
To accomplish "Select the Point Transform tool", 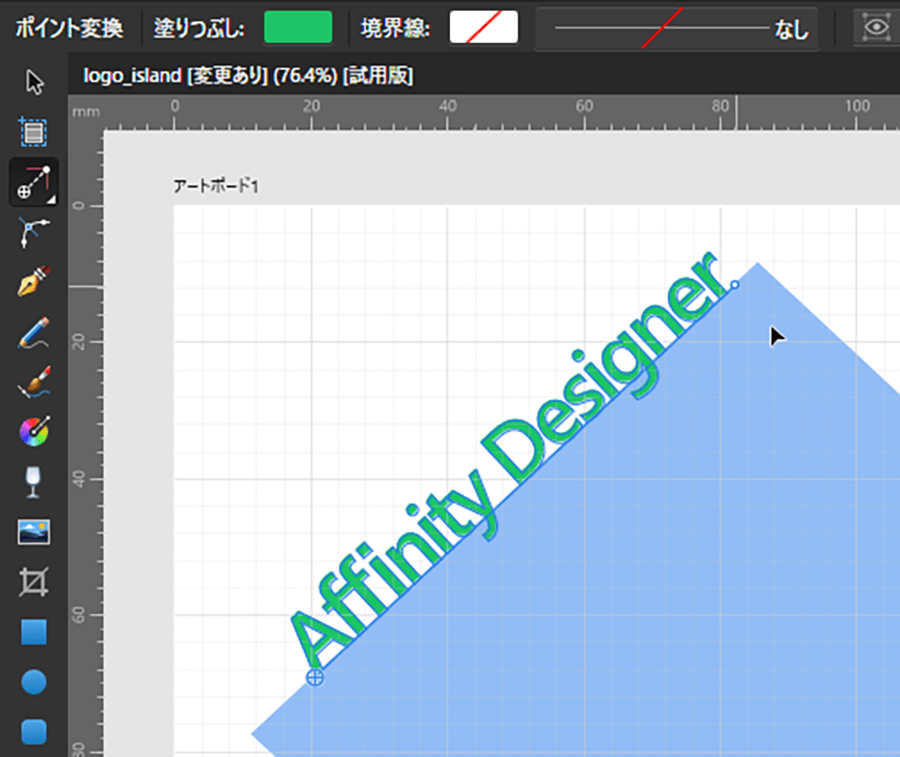I will coord(34,182).
